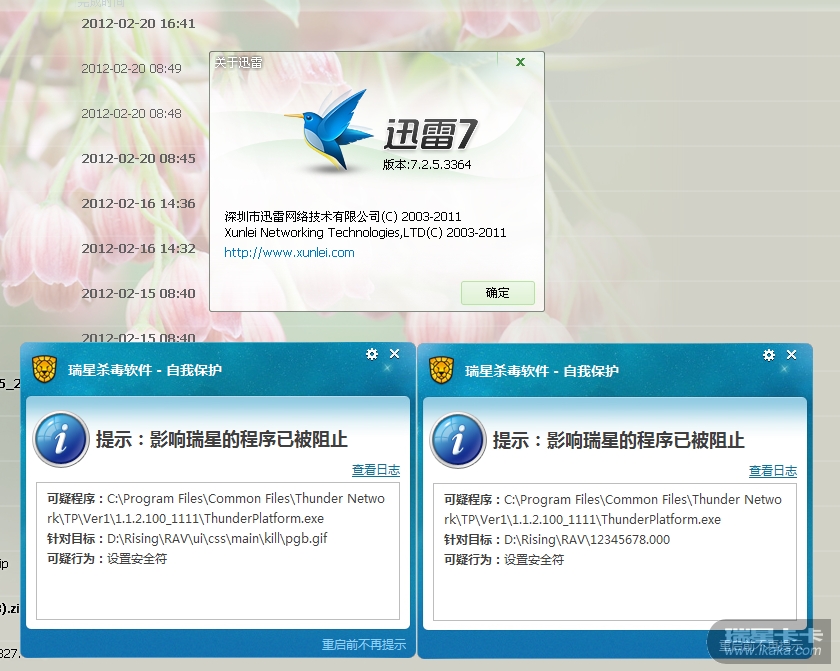Select the list row dated 2012-02-15 08:40

coord(138,293)
